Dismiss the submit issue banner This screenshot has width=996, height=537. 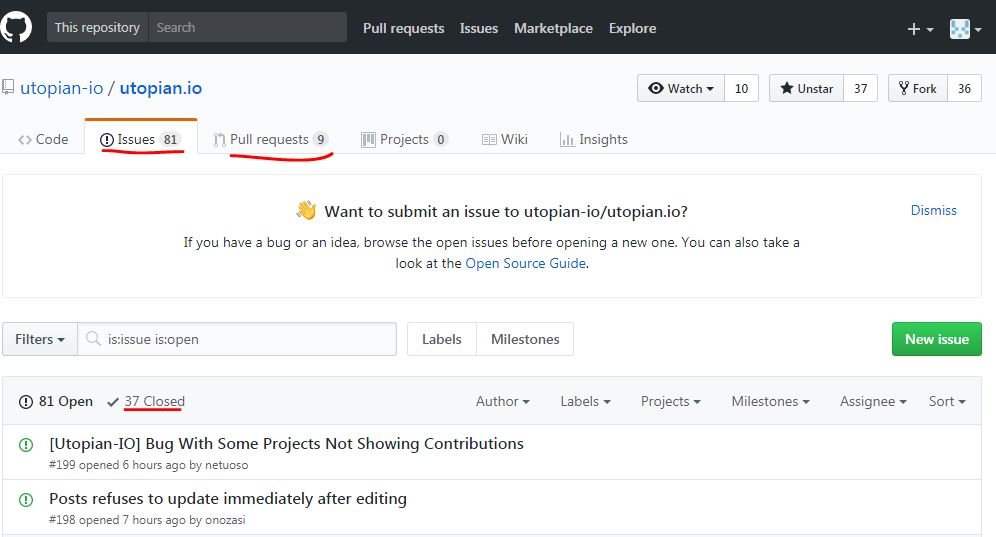pos(933,210)
